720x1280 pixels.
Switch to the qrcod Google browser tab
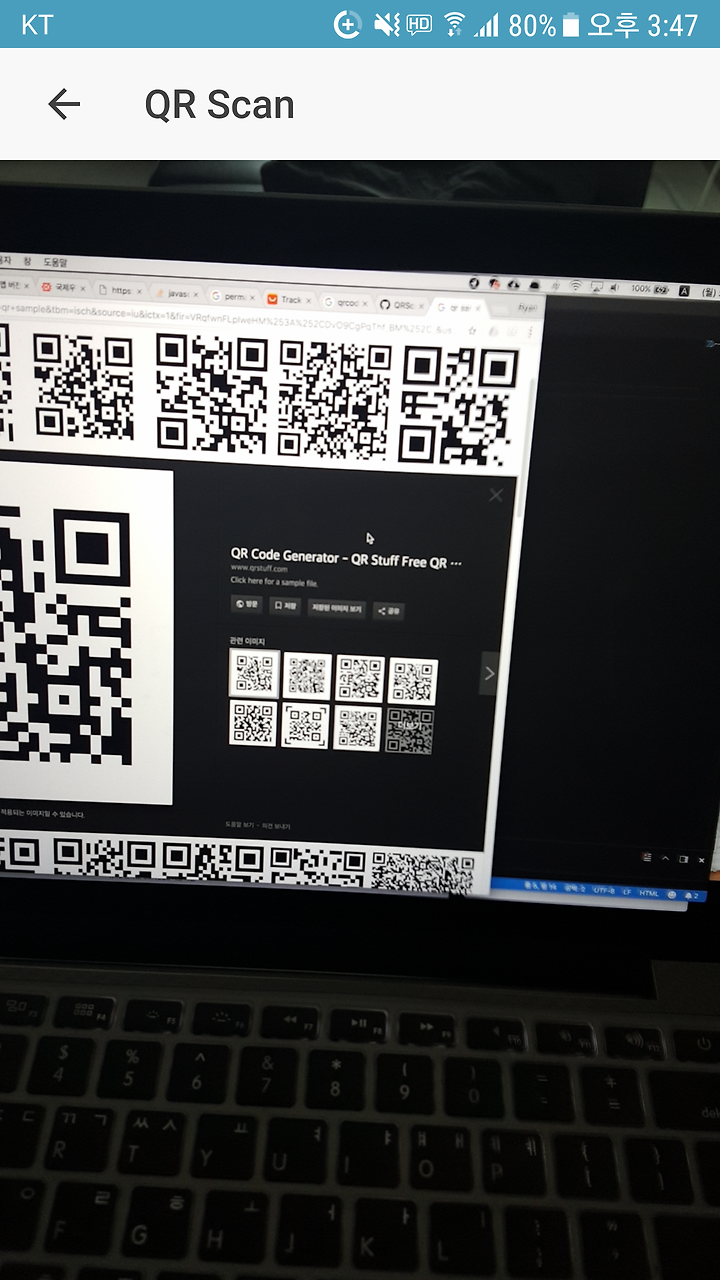point(346,302)
